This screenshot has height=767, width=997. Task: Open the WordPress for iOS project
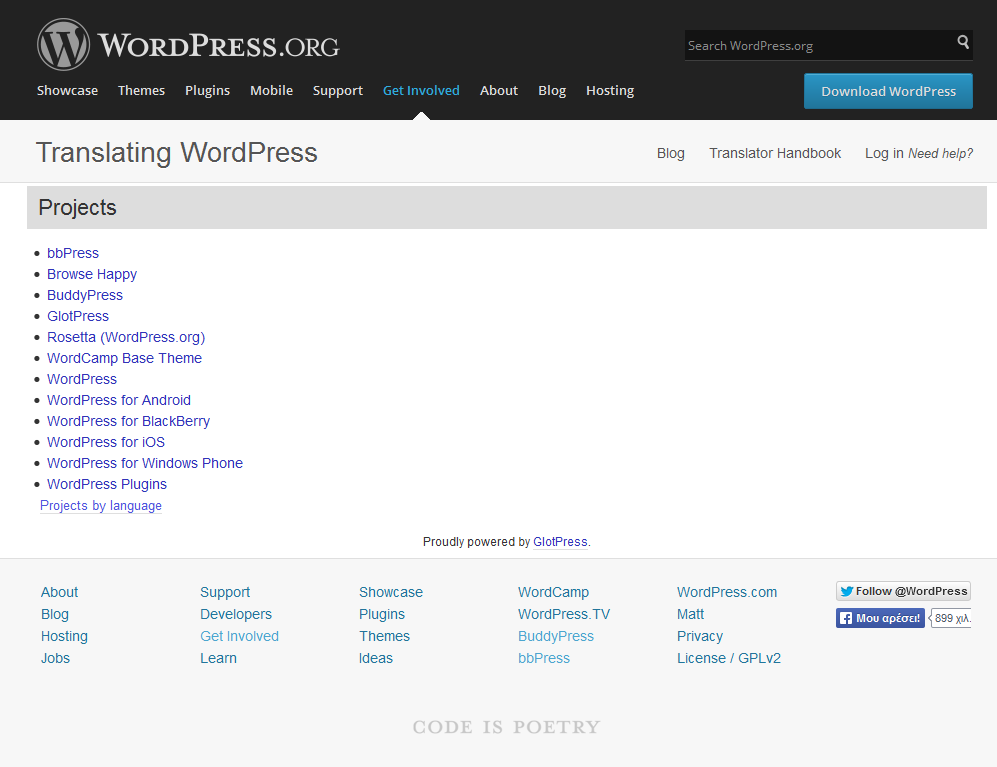[x=106, y=442]
